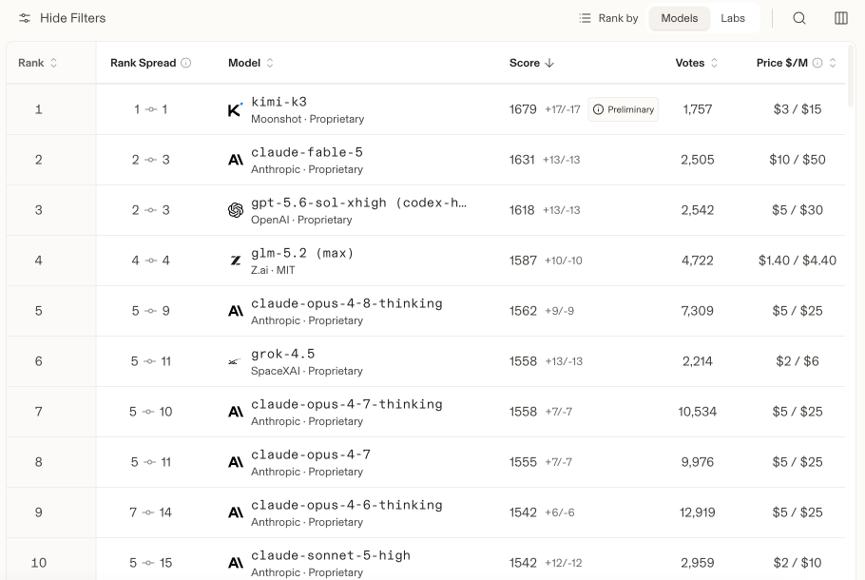Open the claude-opus-4-6-thinking model link
The image size is (865, 580).
346,505
